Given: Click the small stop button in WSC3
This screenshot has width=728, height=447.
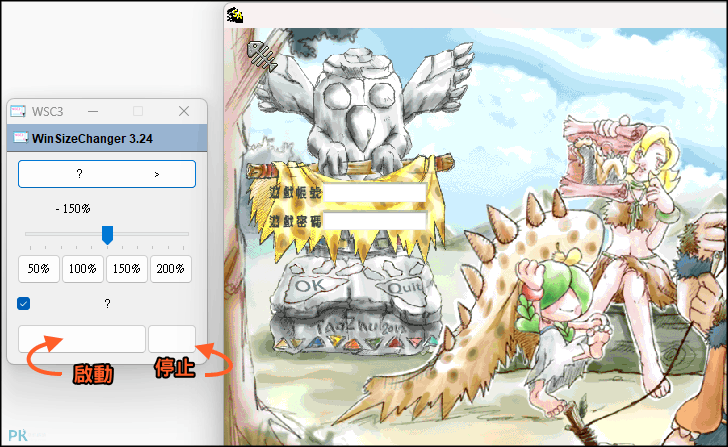Looking at the screenshot, I should pyautogui.click(x=172, y=339).
